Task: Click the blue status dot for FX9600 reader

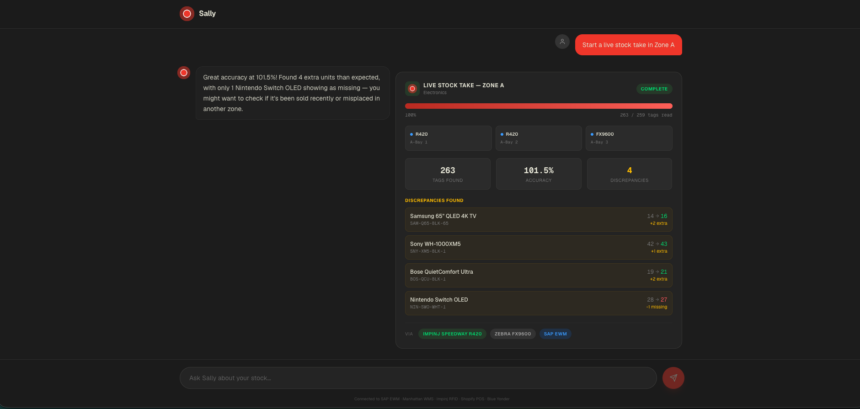Action: 591,134
